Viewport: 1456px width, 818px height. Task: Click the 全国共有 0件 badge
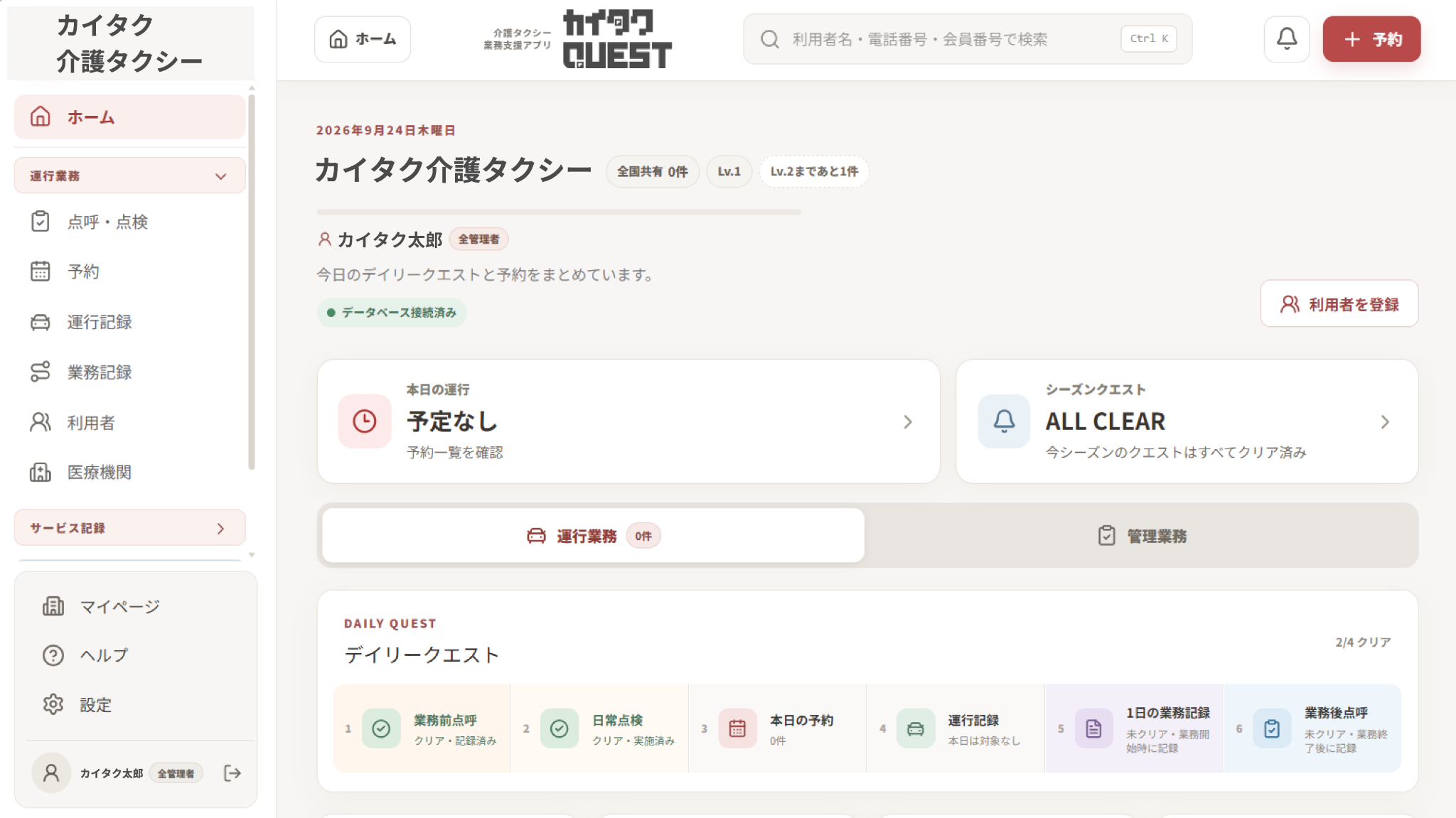coord(653,172)
